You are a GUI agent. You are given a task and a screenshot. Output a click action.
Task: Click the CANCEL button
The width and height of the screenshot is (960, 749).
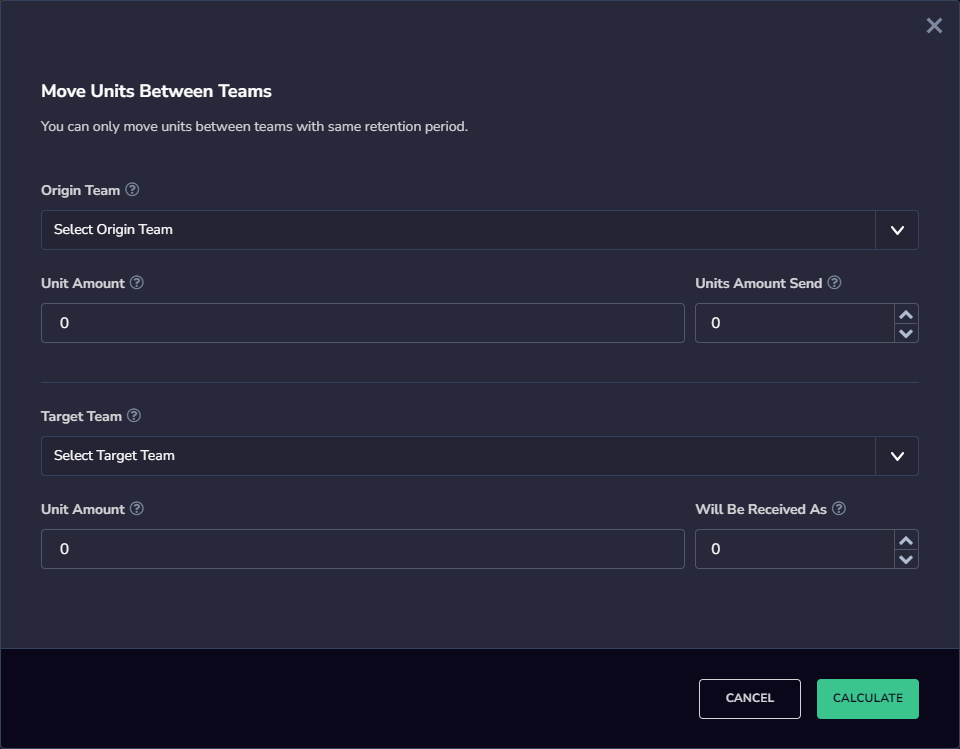pos(749,699)
